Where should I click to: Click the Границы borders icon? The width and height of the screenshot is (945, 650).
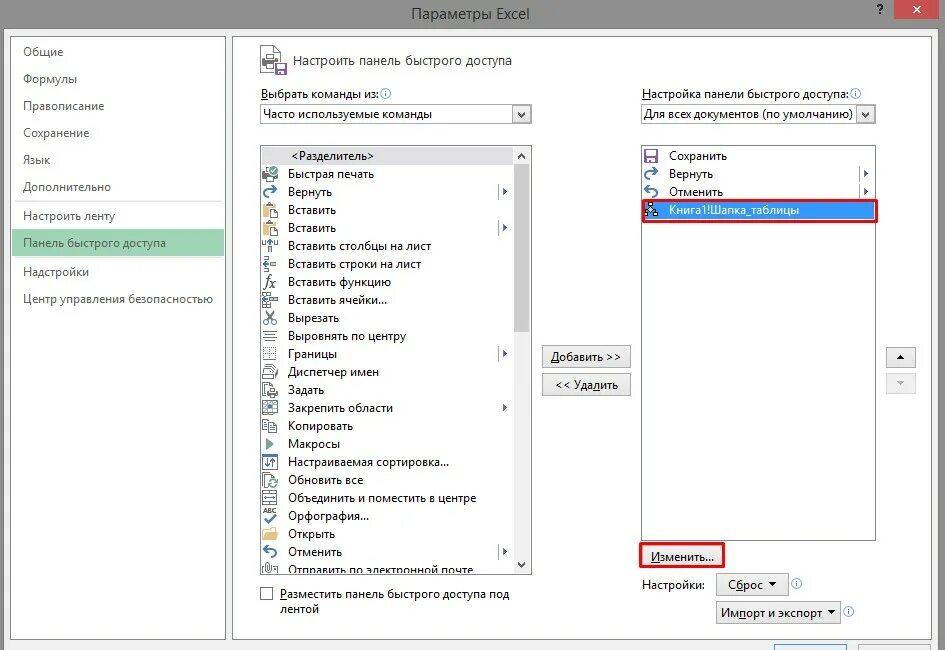270,354
